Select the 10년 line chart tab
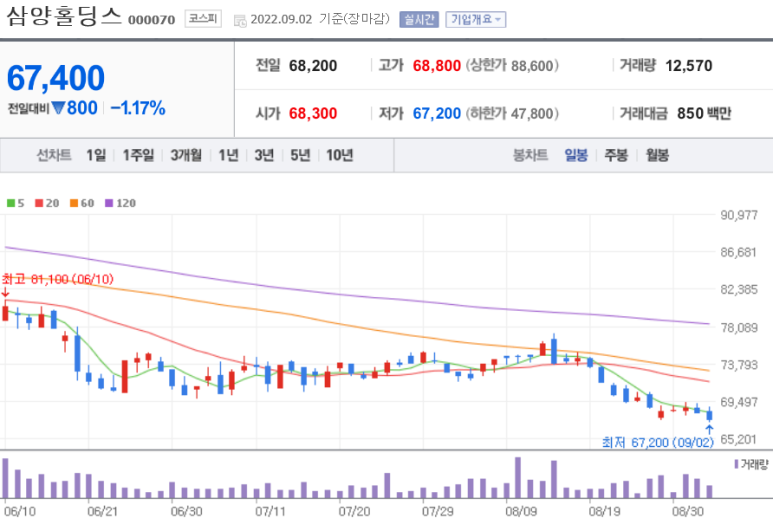This screenshot has width=773, height=518. 340,155
